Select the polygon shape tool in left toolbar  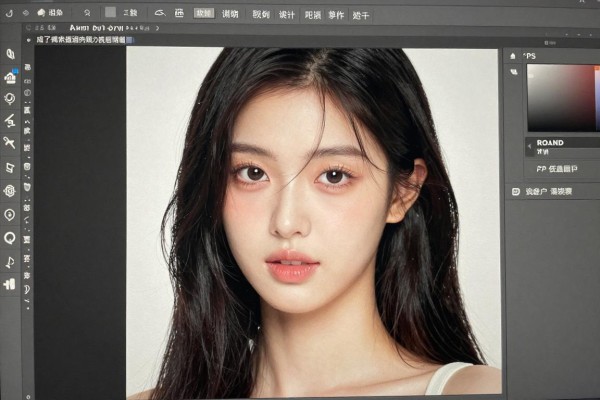coord(10,168)
